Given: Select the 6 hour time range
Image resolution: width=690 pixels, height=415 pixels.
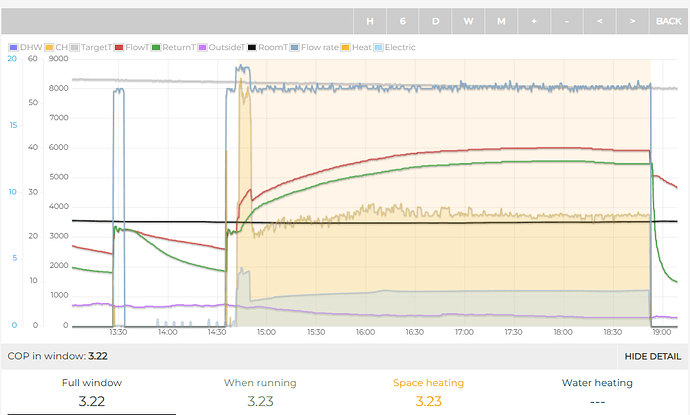Looking at the screenshot, I should [403, 21].
